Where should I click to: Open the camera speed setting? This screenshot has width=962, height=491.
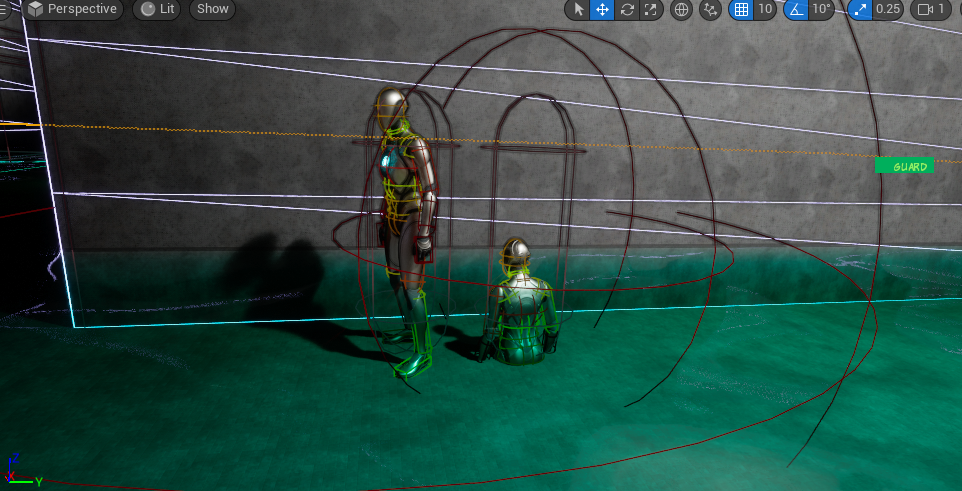tap(931, 9)
